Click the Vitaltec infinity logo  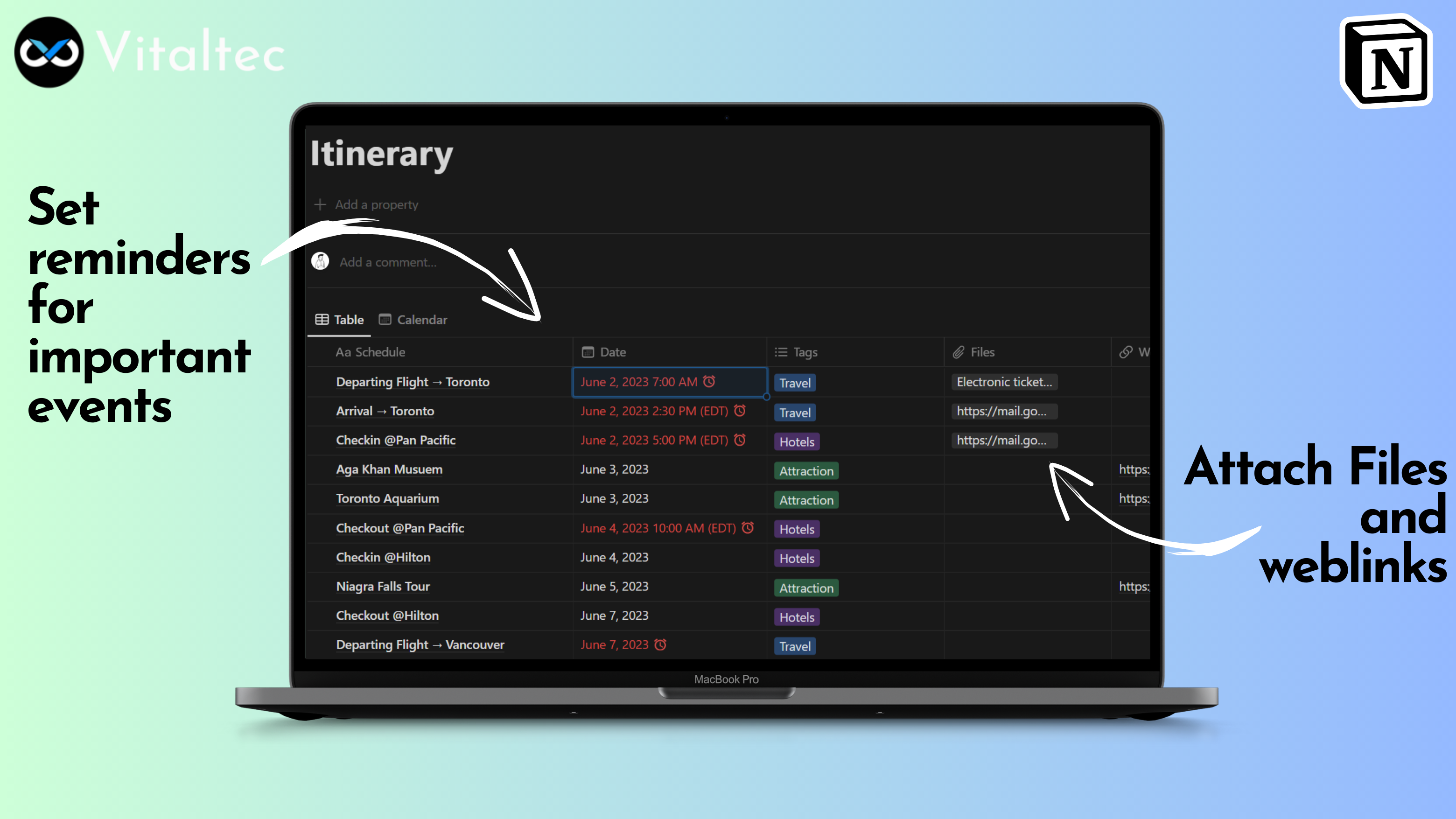(x=49, y=52)
